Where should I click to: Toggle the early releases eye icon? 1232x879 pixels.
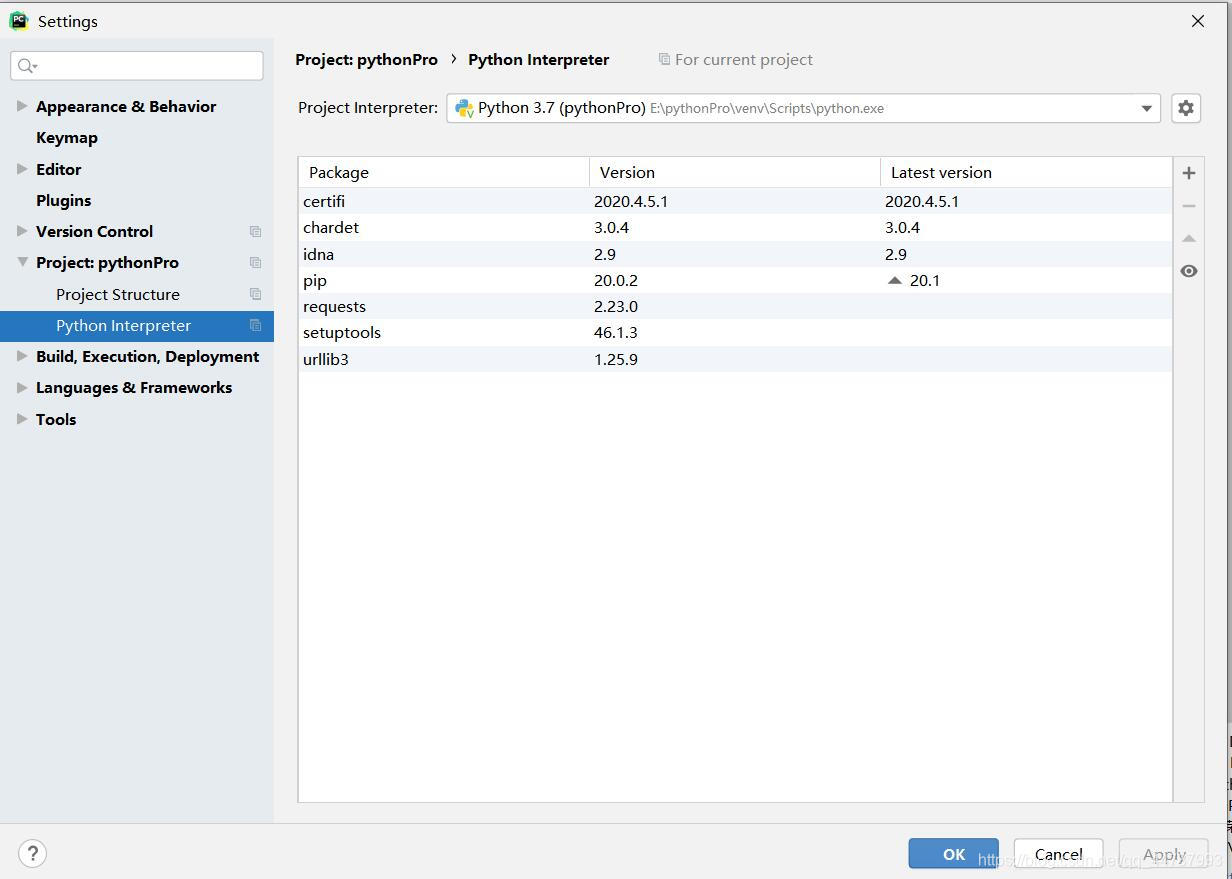click(1188, 270)
